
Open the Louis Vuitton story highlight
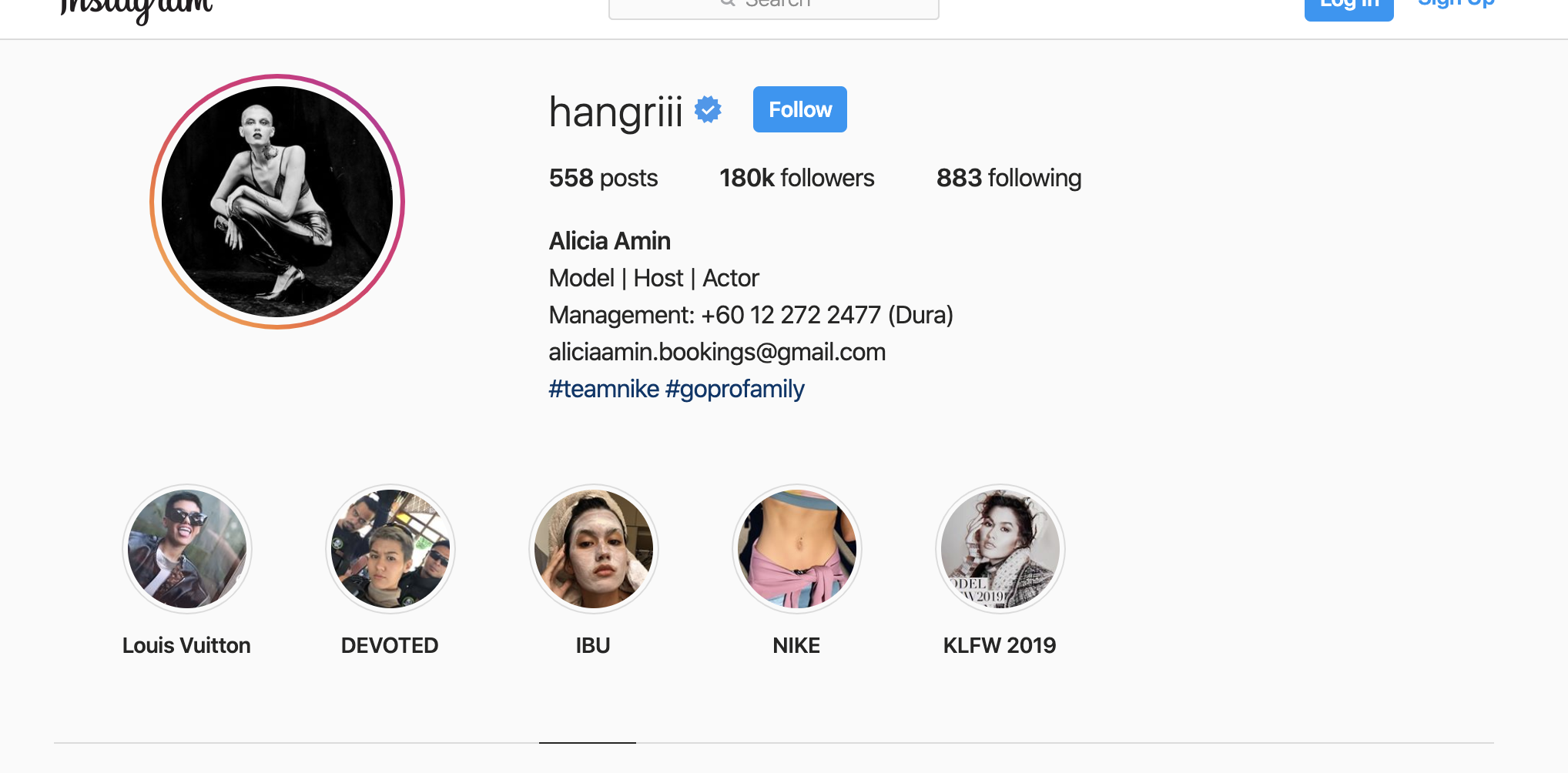tap(187, 549)
